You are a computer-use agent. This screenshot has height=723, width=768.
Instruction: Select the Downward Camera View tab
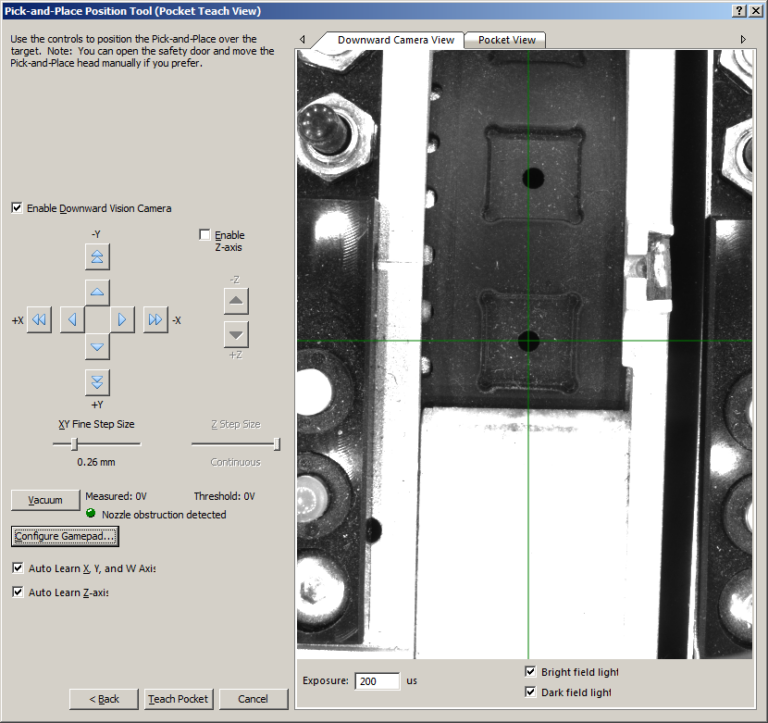[395, 40]
